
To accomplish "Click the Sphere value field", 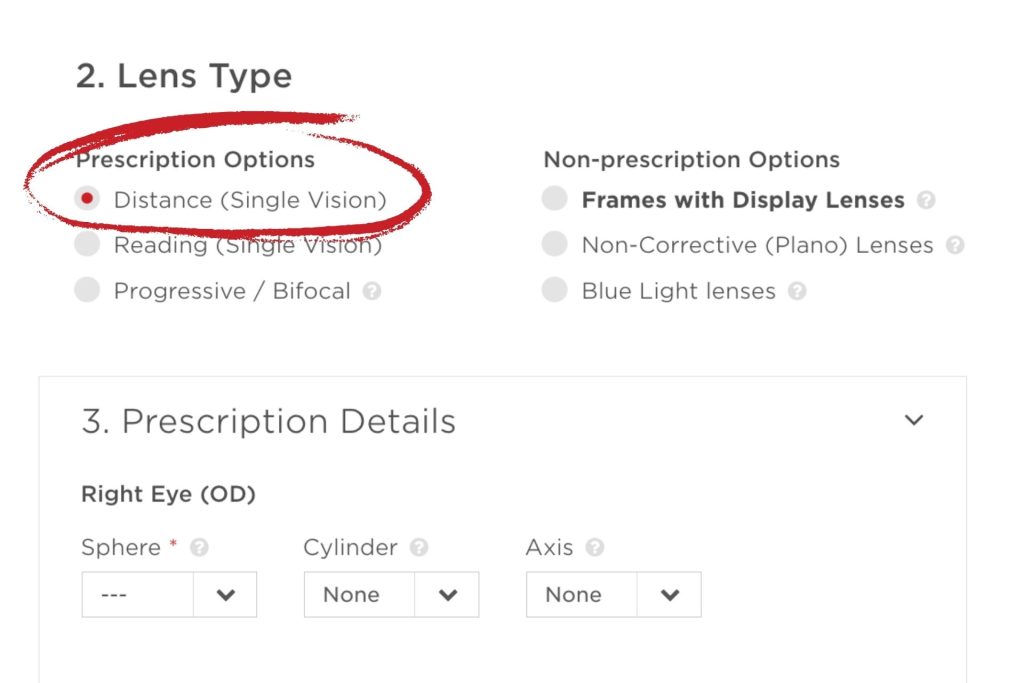I will (x=135, y=594).
